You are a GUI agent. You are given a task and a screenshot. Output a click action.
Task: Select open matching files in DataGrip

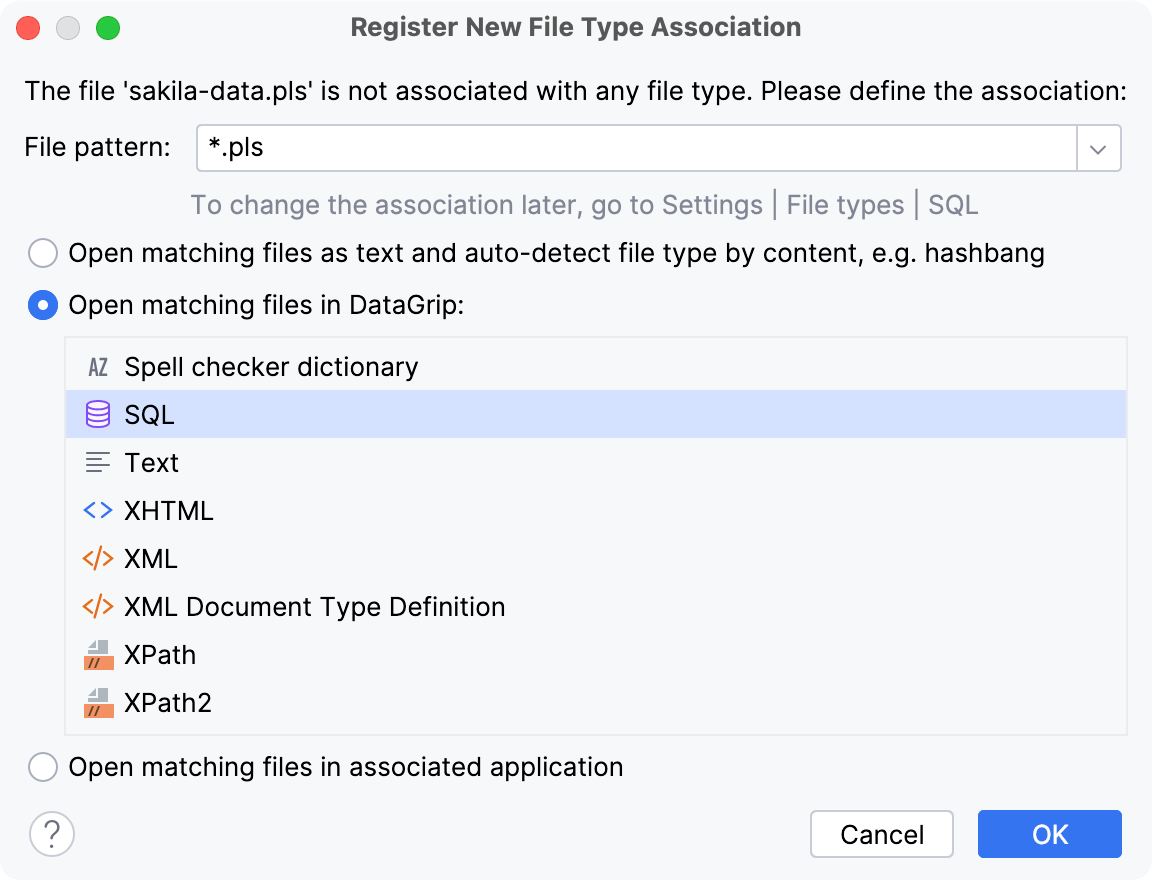click(x=43, y=305)
